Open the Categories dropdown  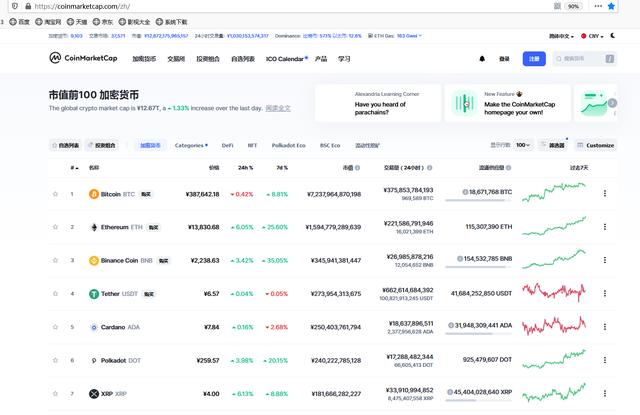[191, 145]
